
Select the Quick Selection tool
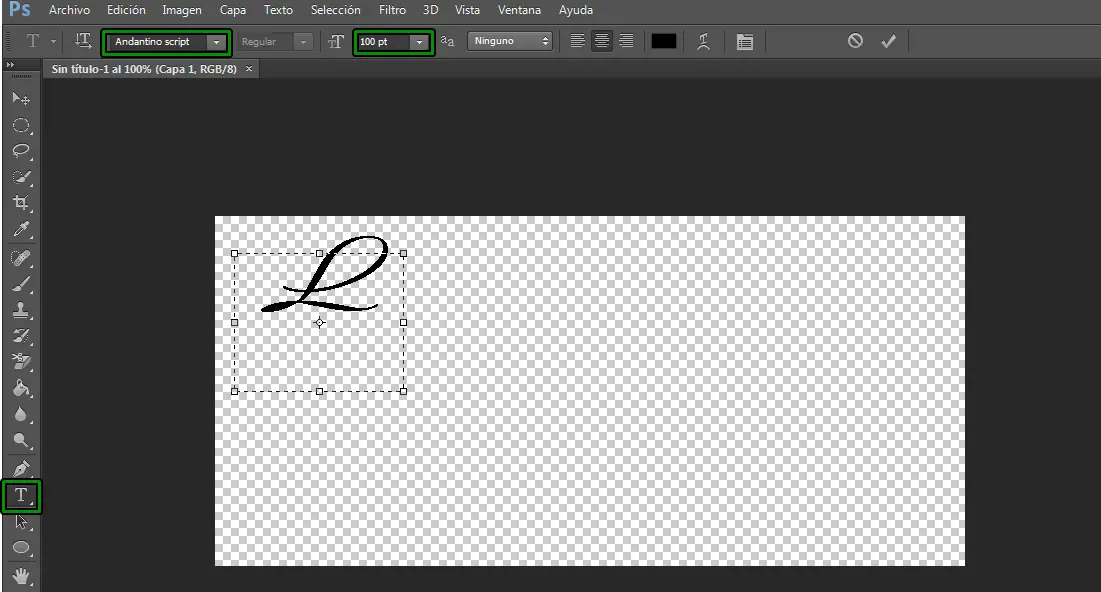pyautogui.click(x=21, y=177)
